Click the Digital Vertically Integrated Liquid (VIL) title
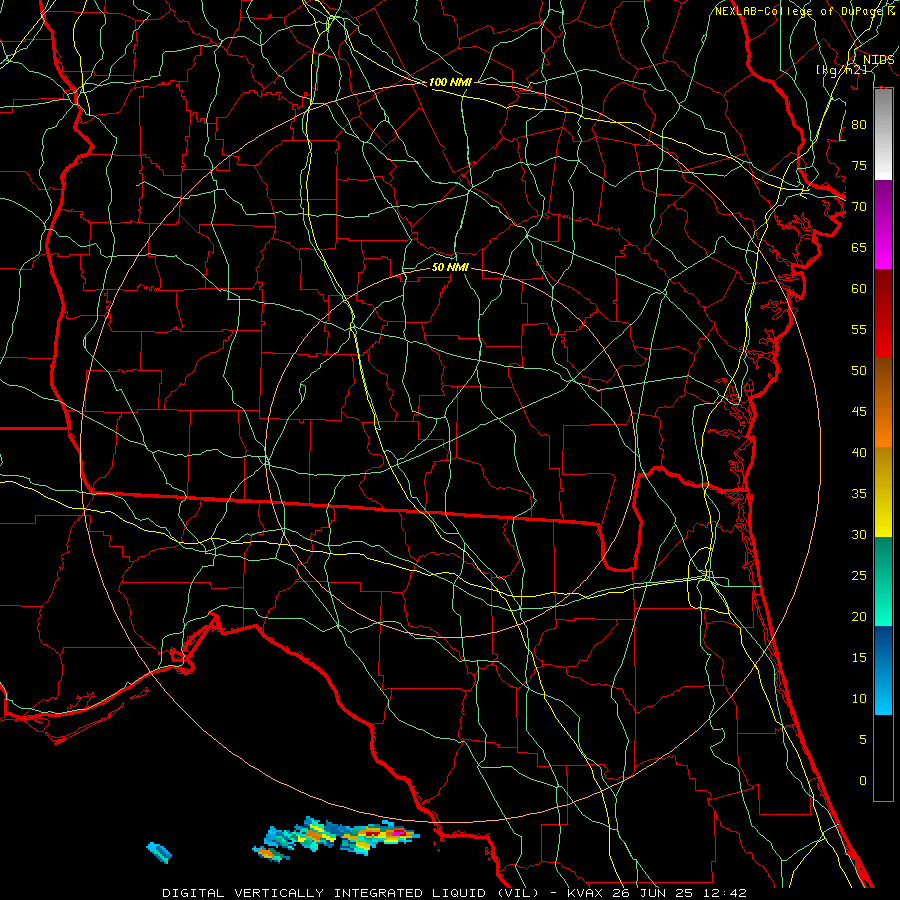 point(352,893)
